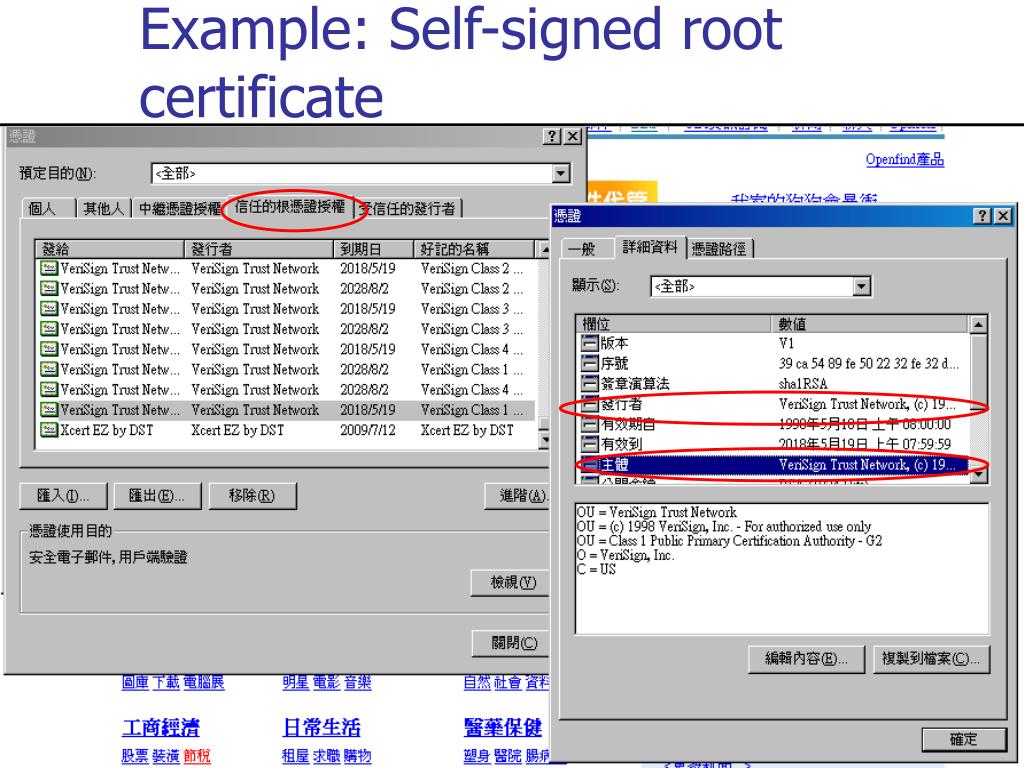Click the 關閉(C) button
Image resolution: width=1024 pixels, height=768 pixels.
512,643
